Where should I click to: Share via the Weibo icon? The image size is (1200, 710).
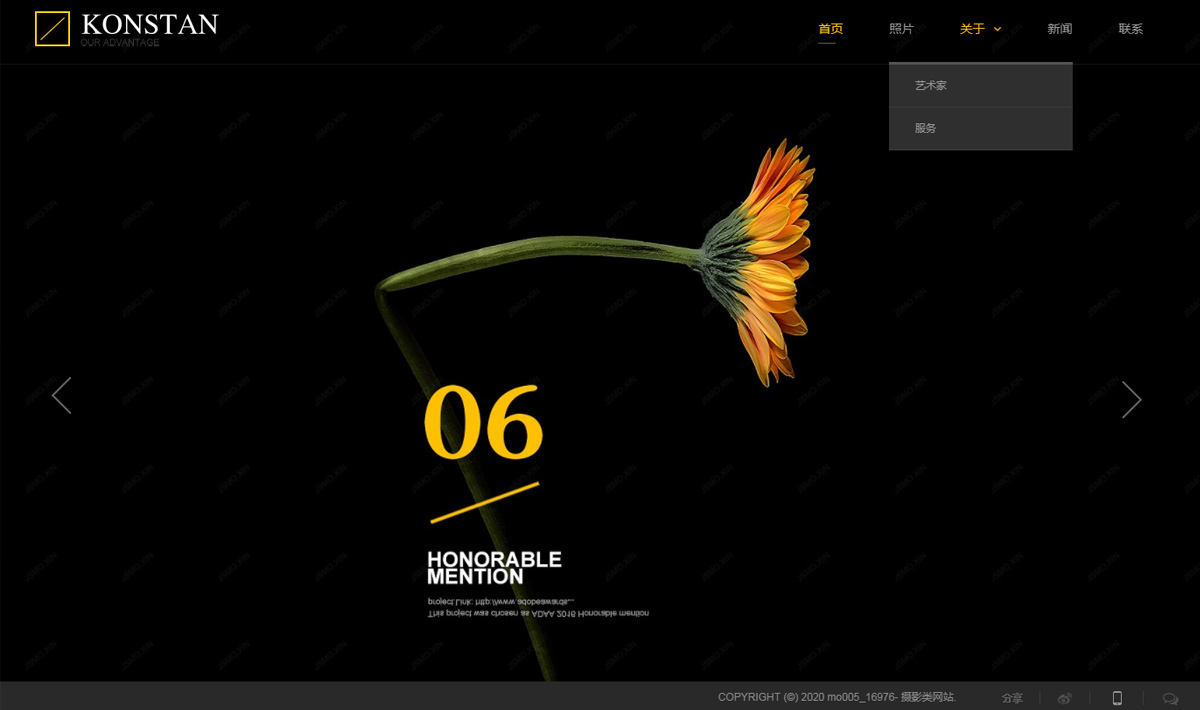(x=1065, y=698)
